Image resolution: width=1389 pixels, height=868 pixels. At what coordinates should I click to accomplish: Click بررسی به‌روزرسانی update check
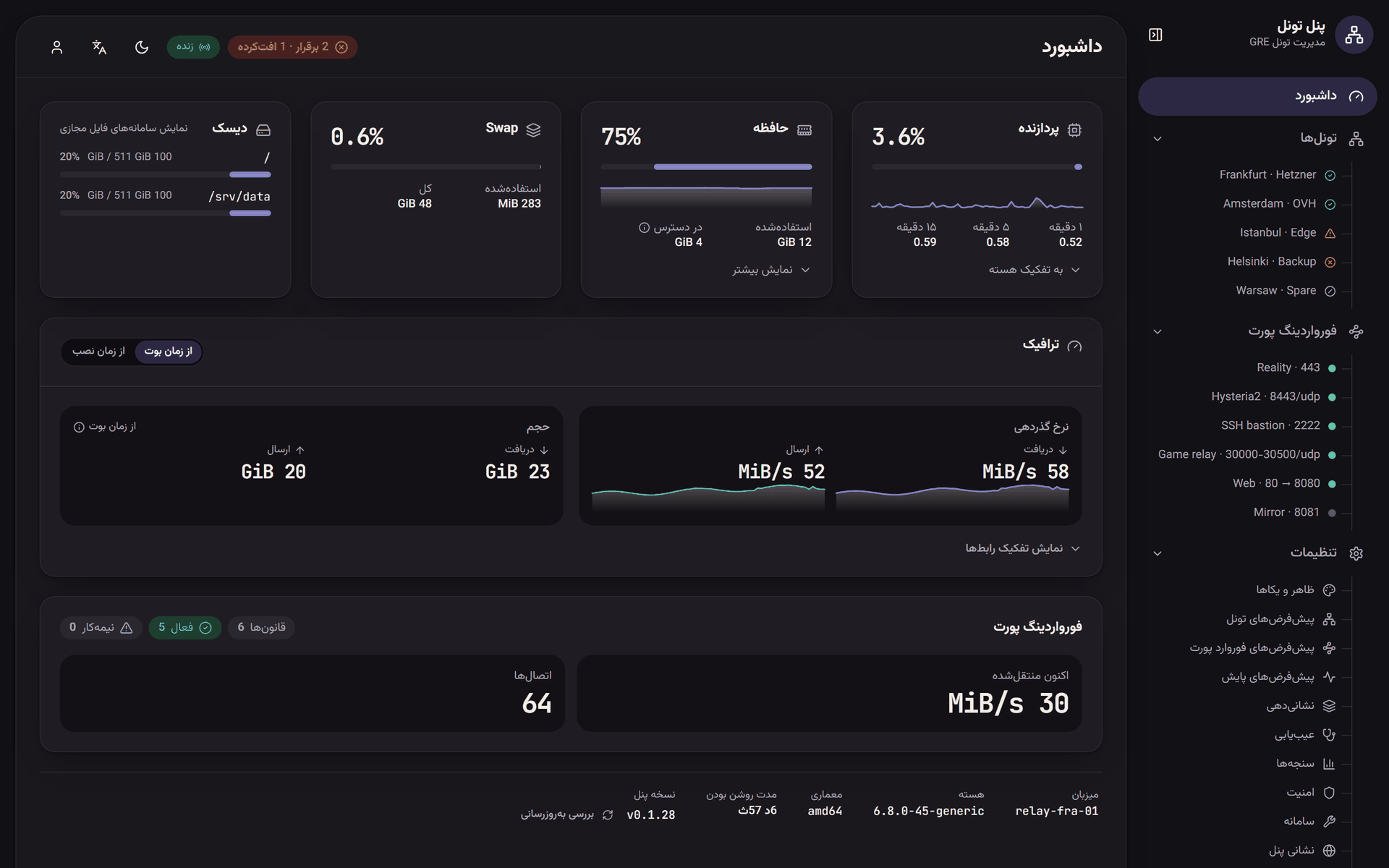567,814
